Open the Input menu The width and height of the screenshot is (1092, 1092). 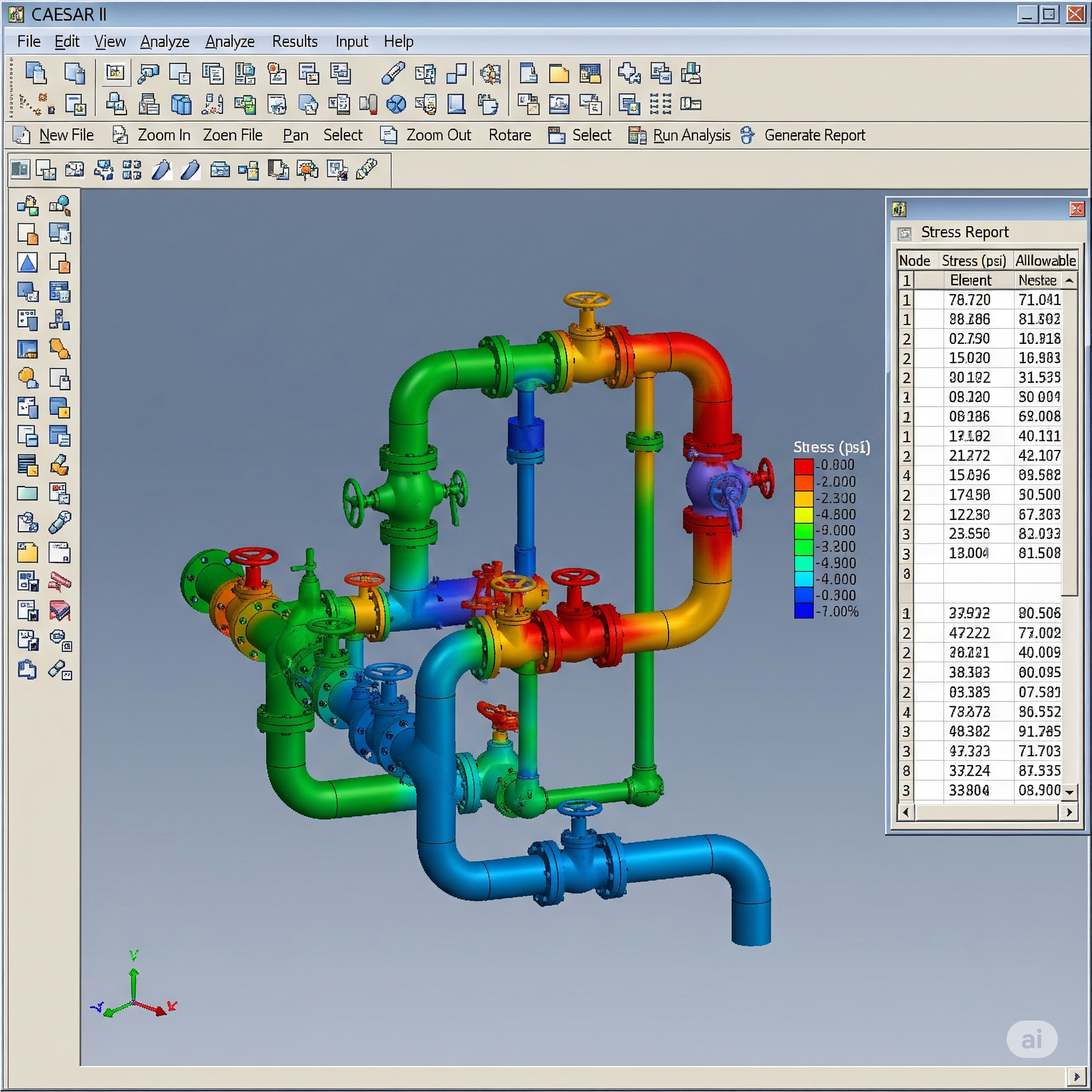(x=351, y=42)
